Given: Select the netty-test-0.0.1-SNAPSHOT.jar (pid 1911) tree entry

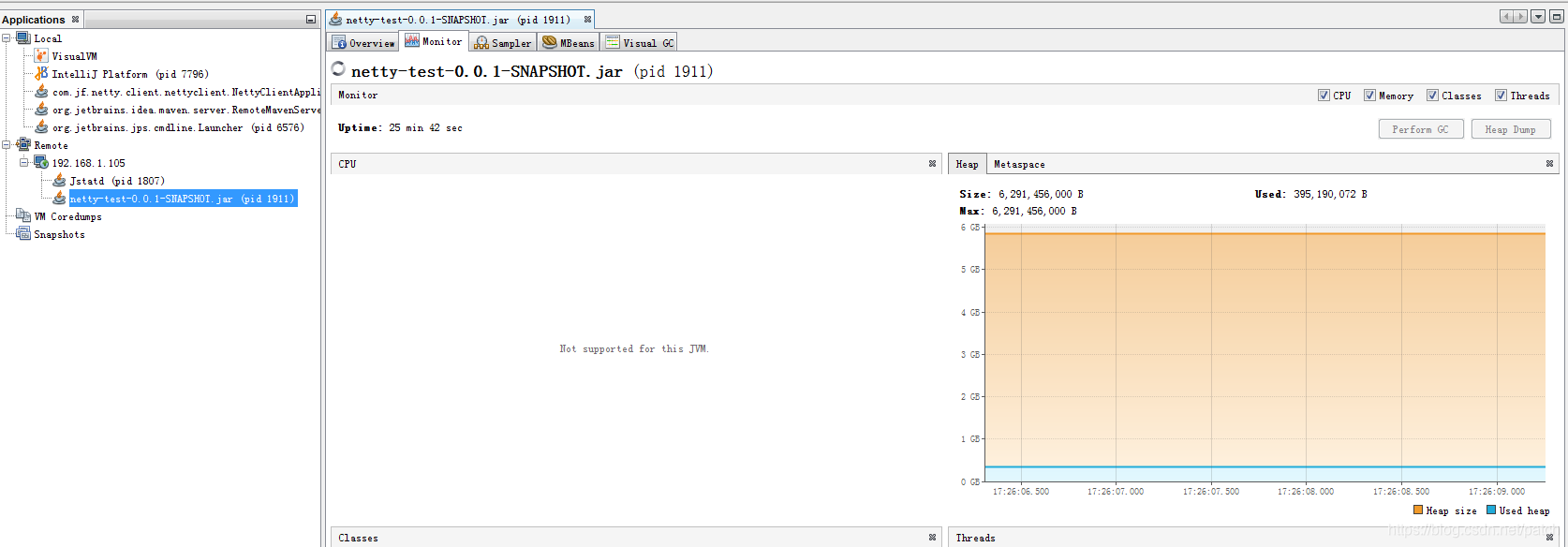Looking at the screenshot, I should [x=183, y=199].
